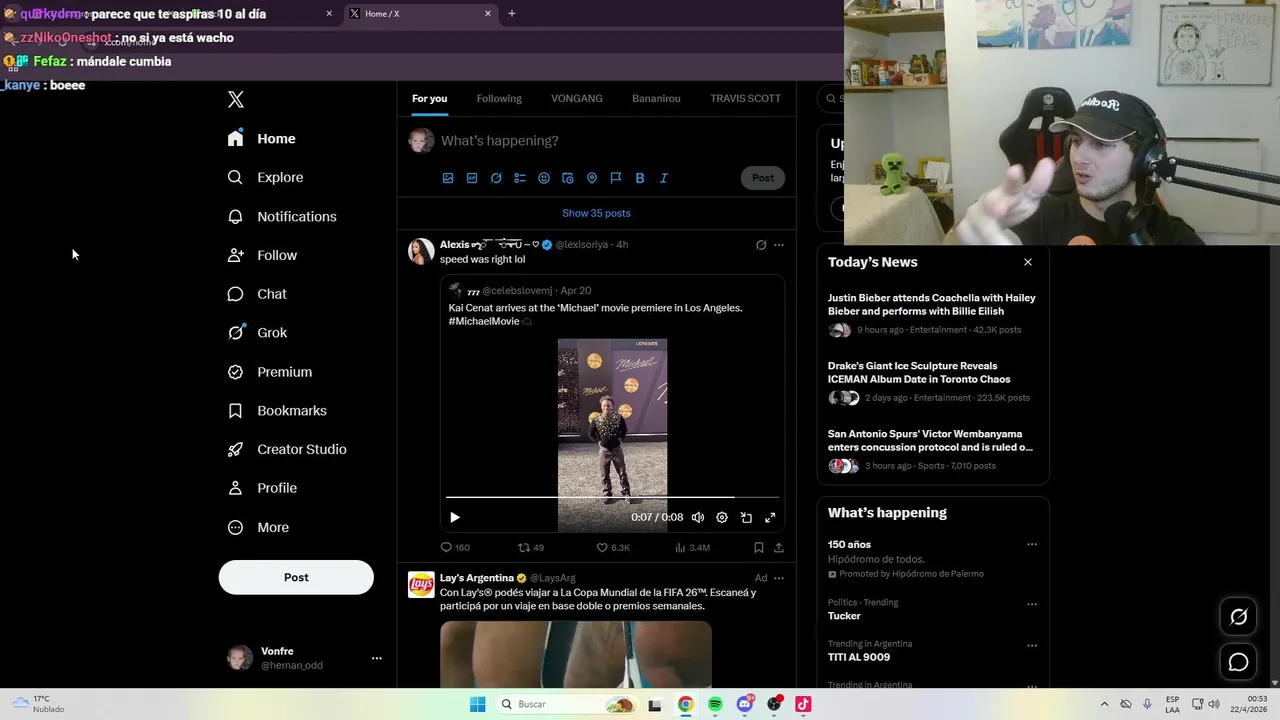The image size is (1280, 720).
Task: Open floating Grok button
Action: tap(1238, 617)
